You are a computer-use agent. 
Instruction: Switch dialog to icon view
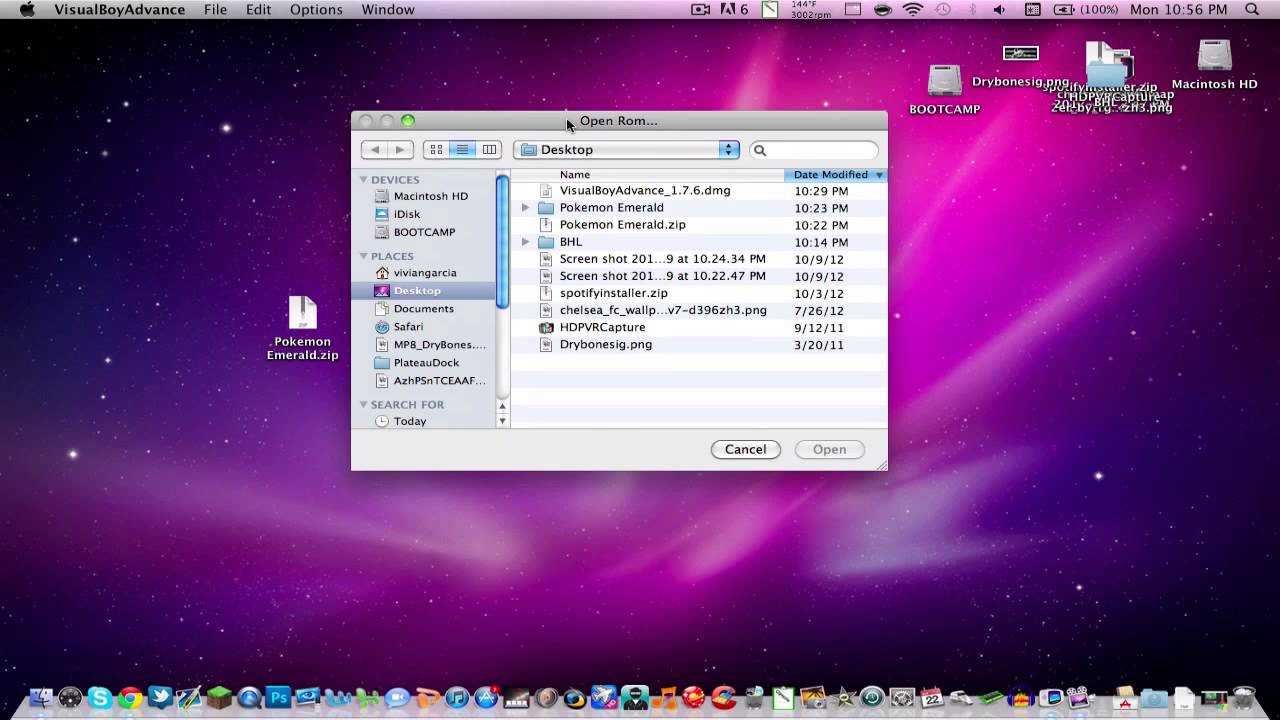[x=436, y=150]
